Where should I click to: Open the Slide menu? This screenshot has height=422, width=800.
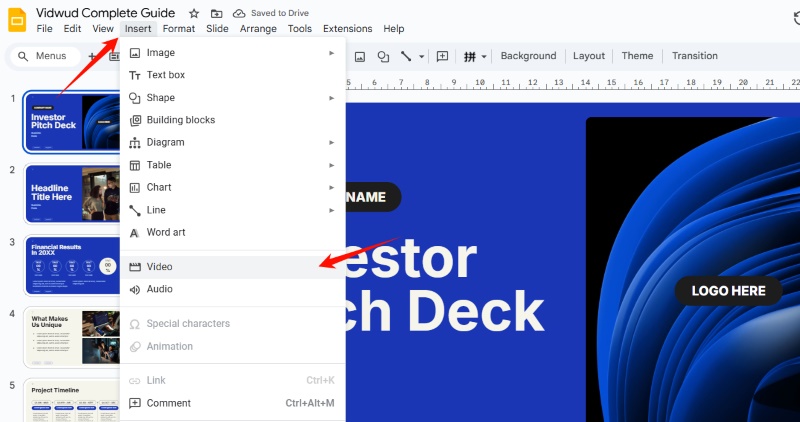pyautogui.click(x=217, y=29)
